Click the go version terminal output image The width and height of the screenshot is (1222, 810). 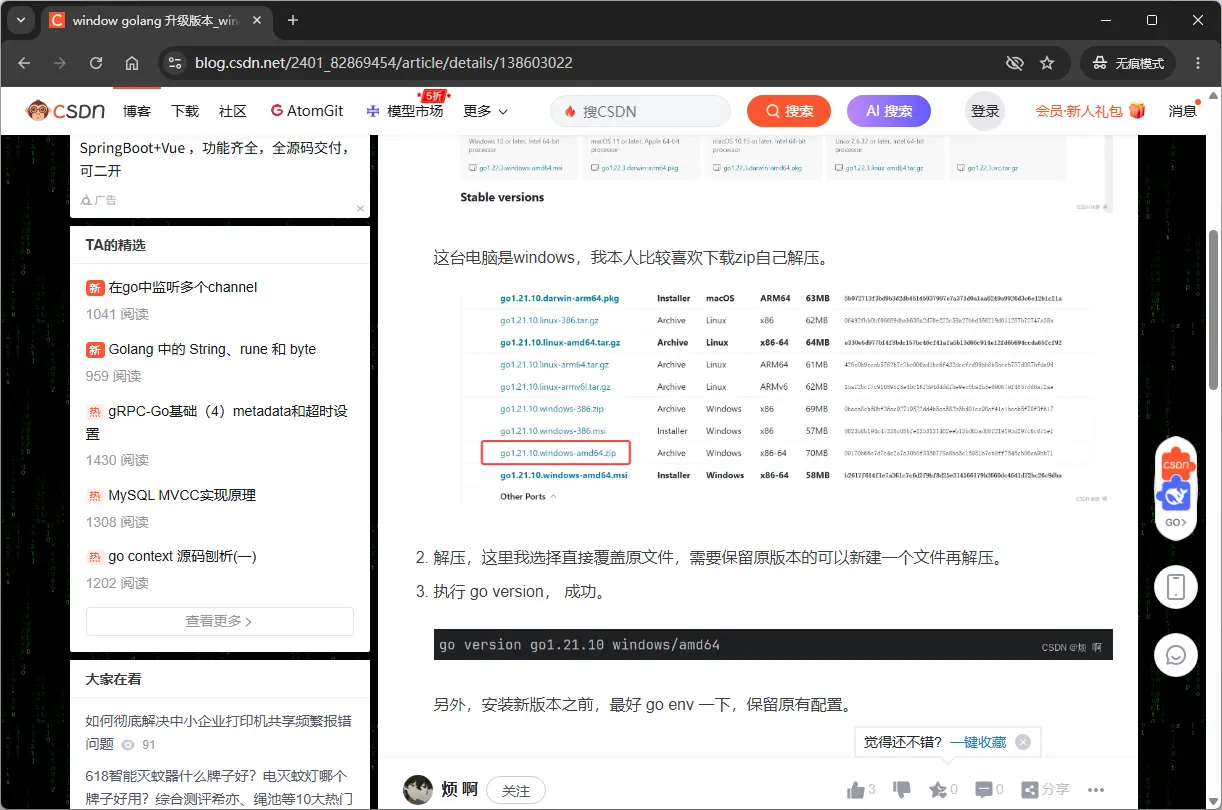[x=773, y=645]
